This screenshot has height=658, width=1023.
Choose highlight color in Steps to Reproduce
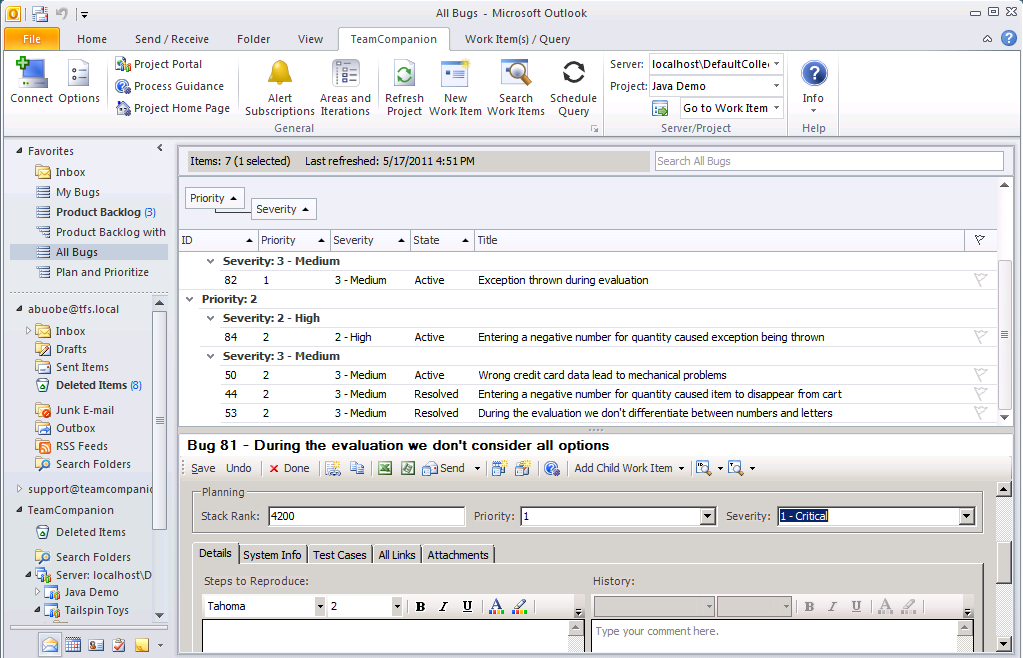pos(520,606)
